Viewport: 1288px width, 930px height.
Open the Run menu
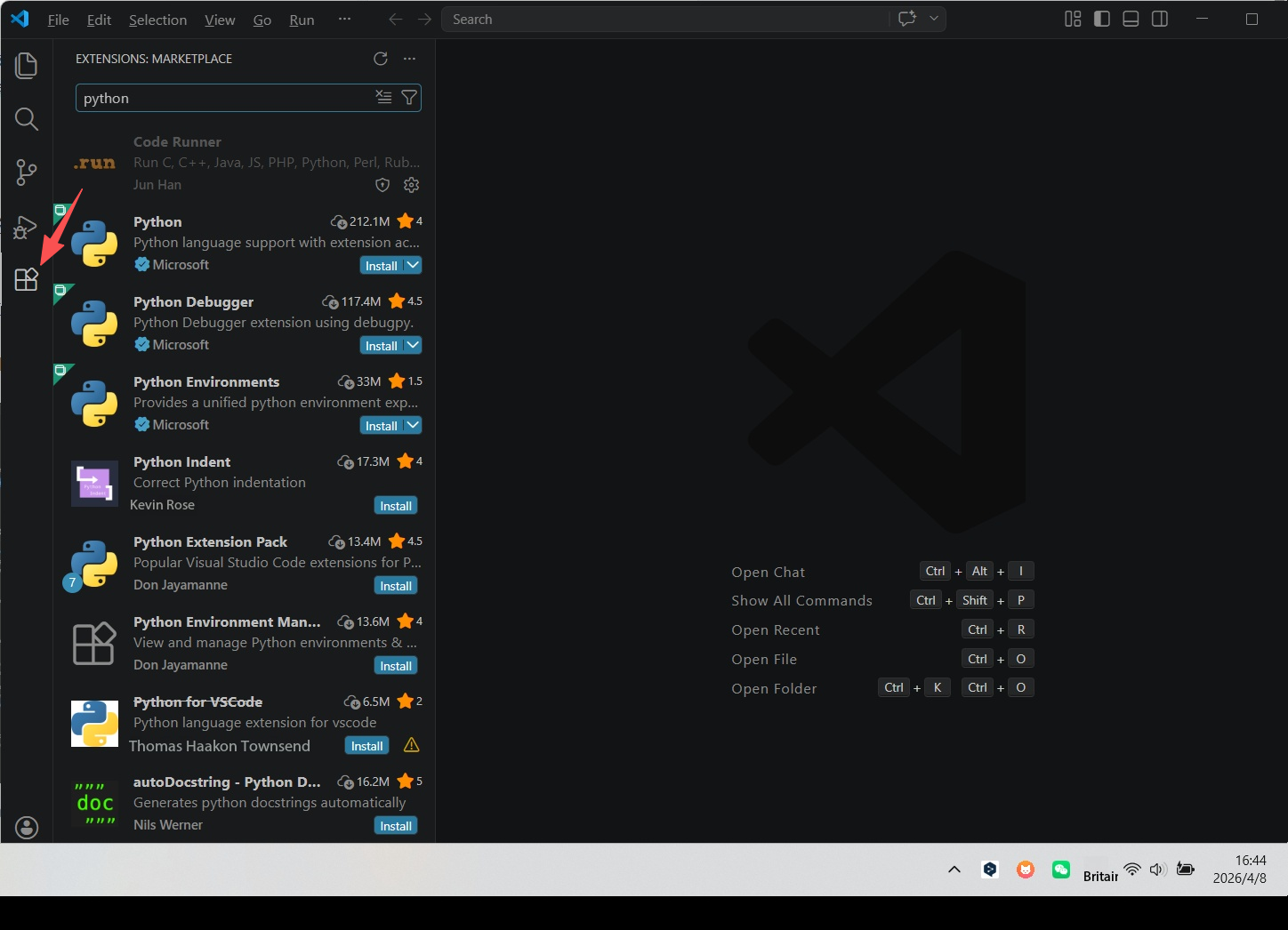coord(302,20)
